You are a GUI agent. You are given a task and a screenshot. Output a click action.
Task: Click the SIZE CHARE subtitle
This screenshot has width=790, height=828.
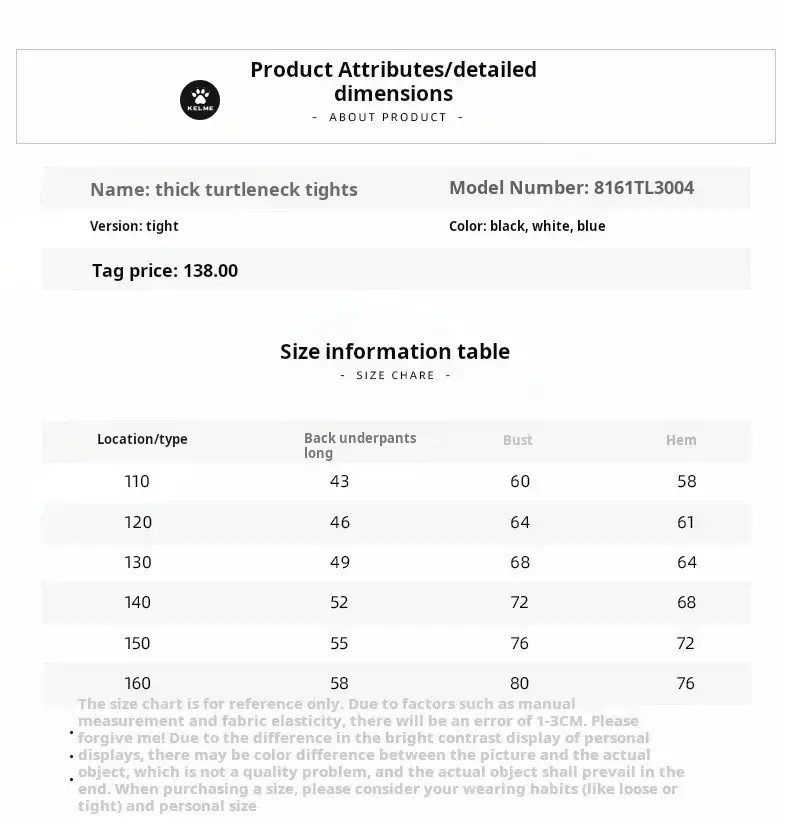395,375
